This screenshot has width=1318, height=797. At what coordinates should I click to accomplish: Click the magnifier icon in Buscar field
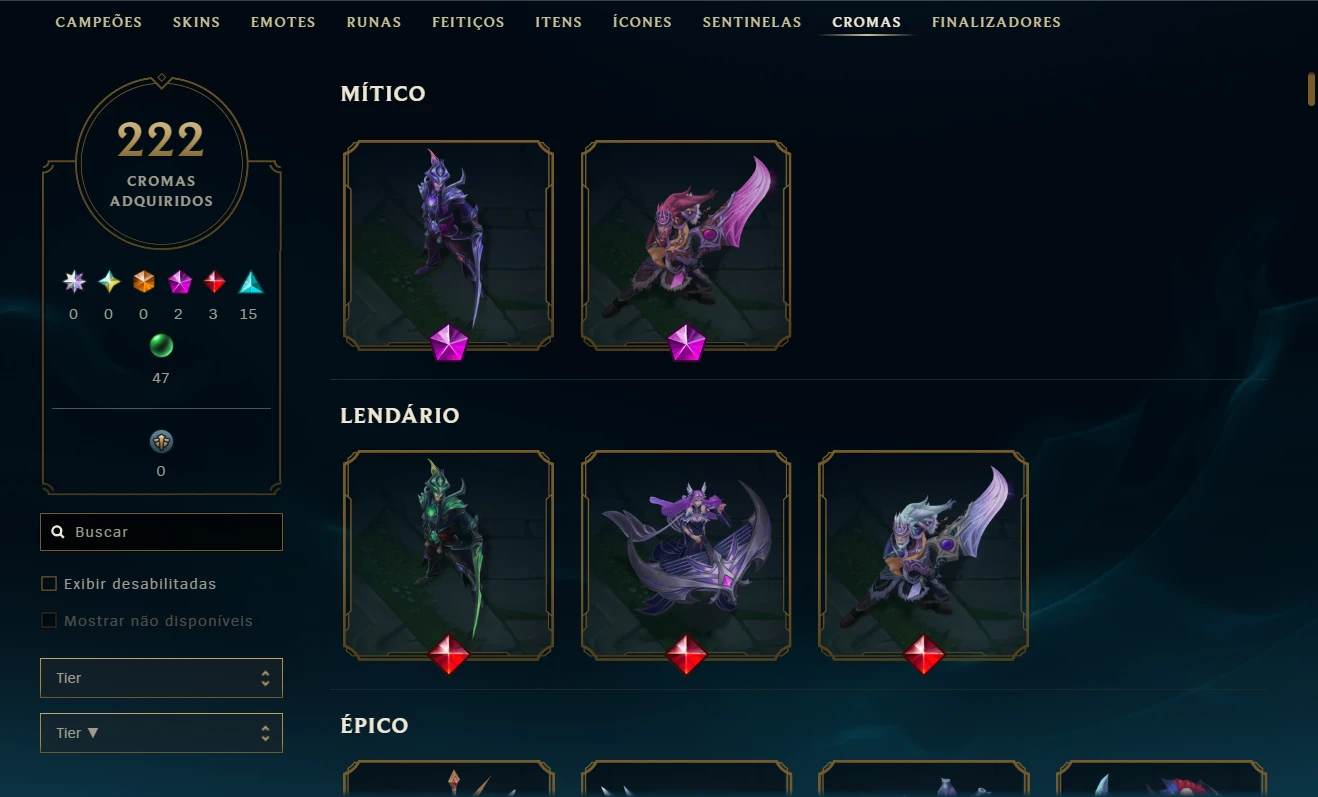click(x=57, y=532)
